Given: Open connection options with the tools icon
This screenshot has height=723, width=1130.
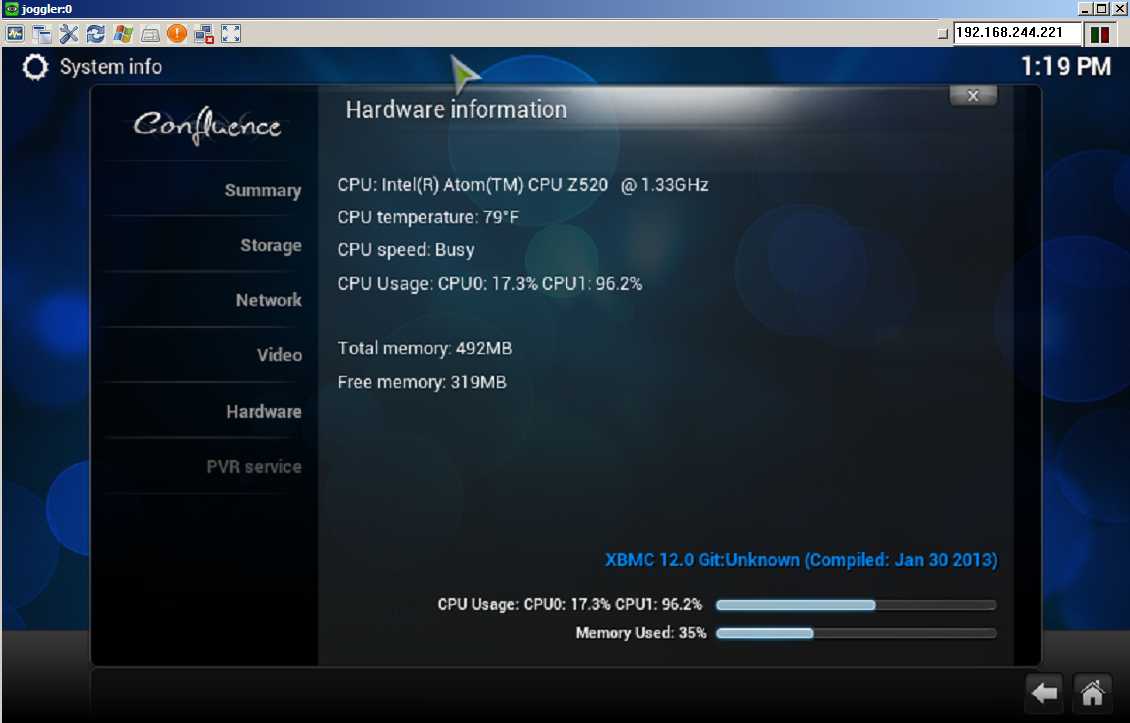Looking at the screenshot, I should [x=68, y=33].
